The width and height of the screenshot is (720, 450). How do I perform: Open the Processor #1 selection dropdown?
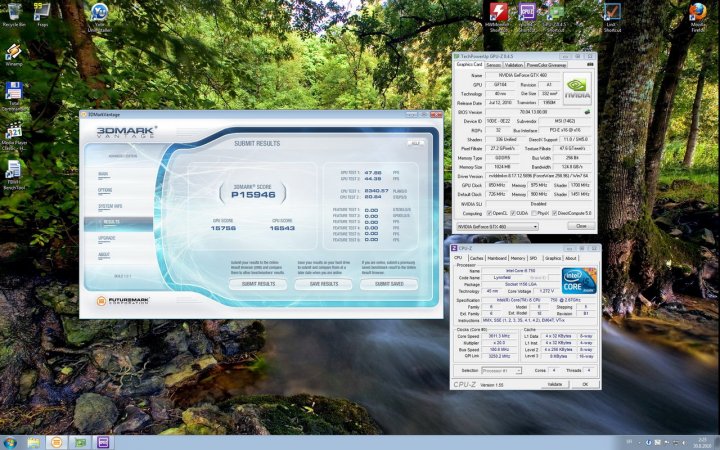coord(501,371)
